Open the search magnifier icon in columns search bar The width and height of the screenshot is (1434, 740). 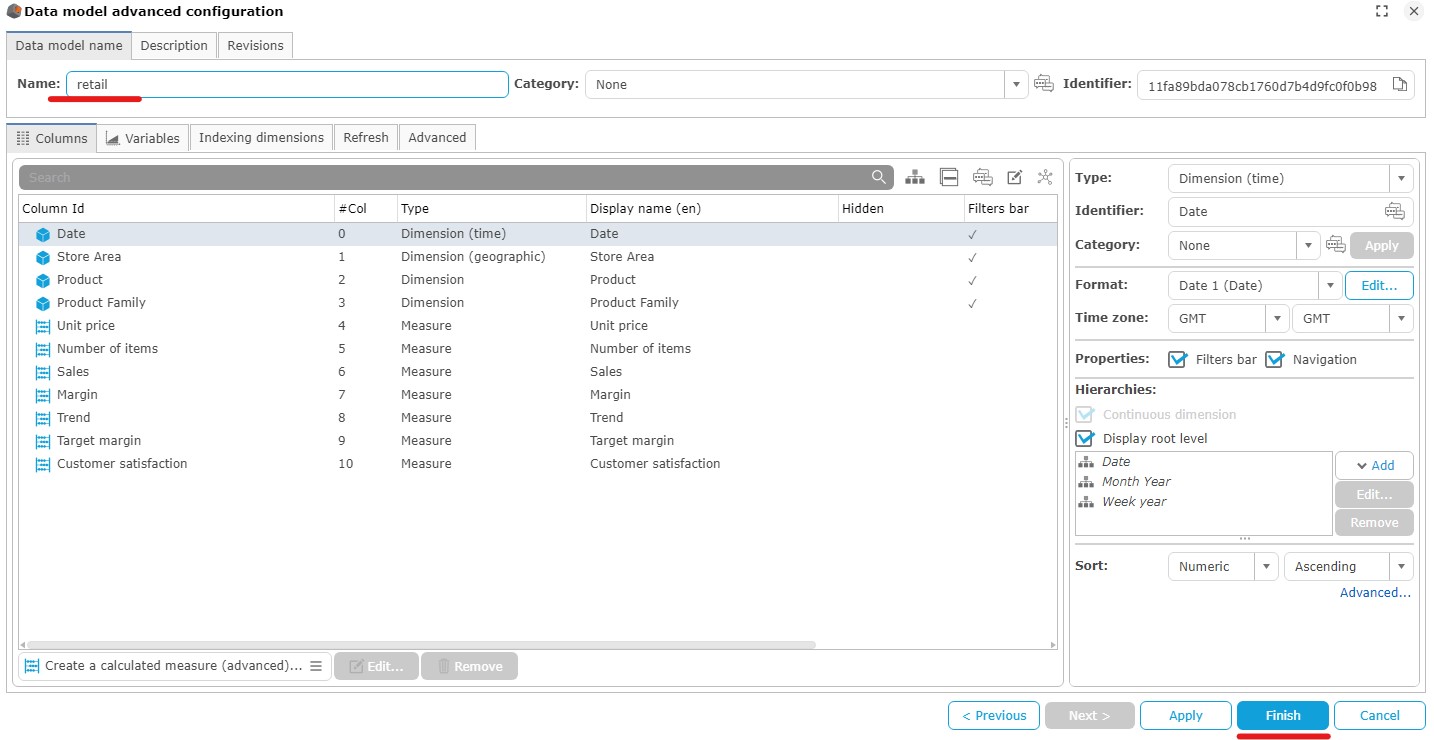(x=878, y=177)
